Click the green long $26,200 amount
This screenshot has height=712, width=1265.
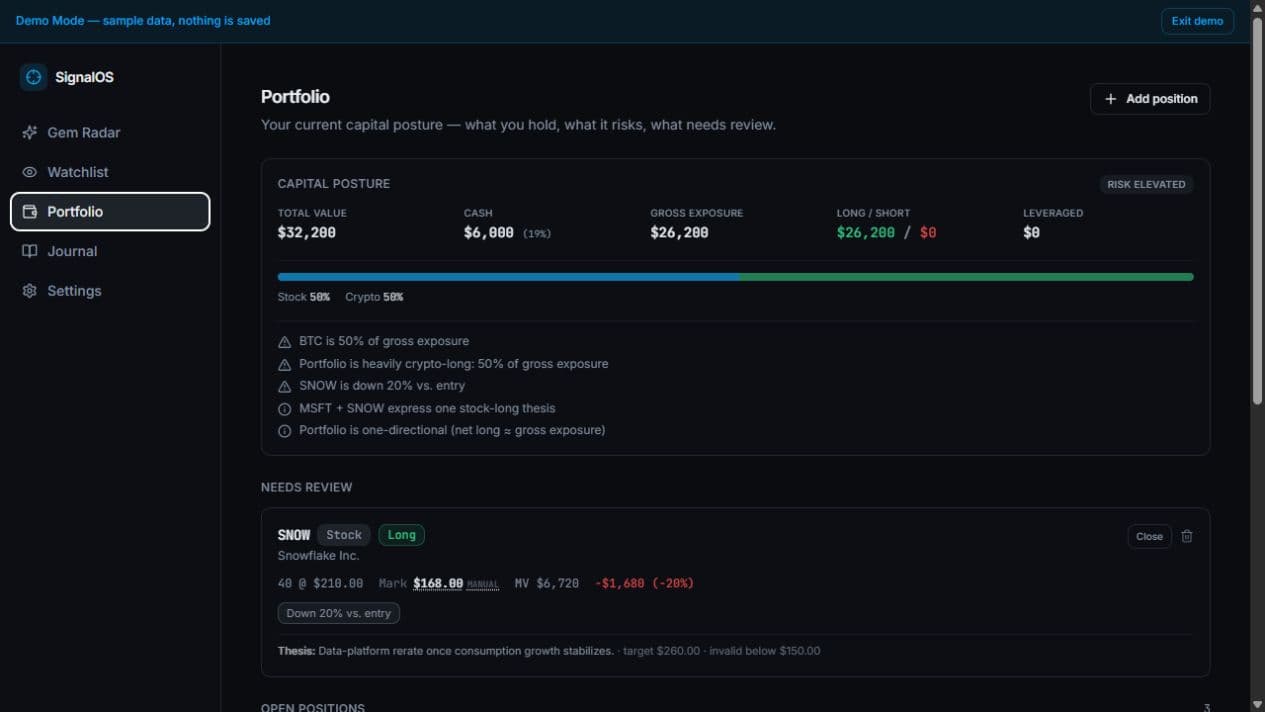point(866,232)
